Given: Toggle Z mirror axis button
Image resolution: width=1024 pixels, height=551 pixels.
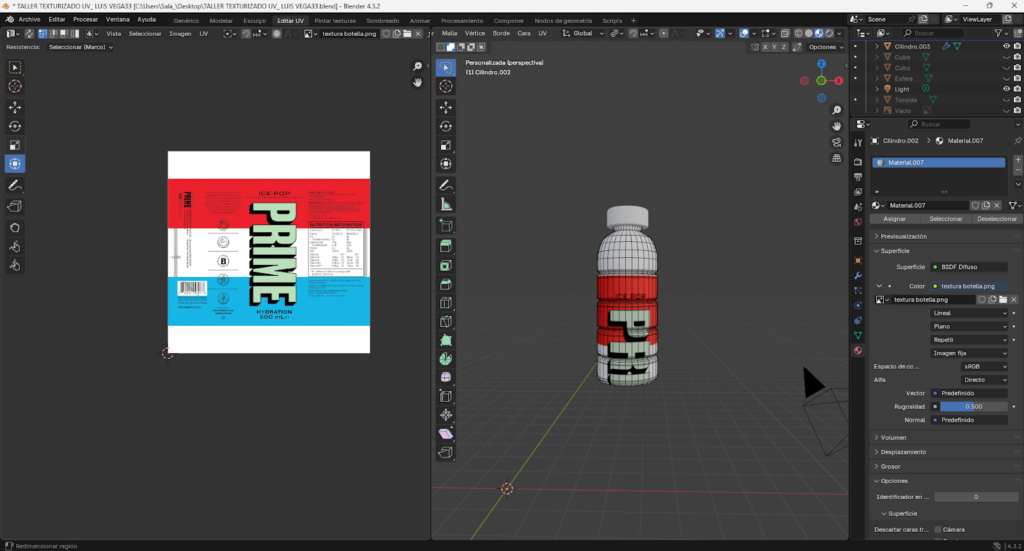Looking at the screenshot, I should (784, 47).
